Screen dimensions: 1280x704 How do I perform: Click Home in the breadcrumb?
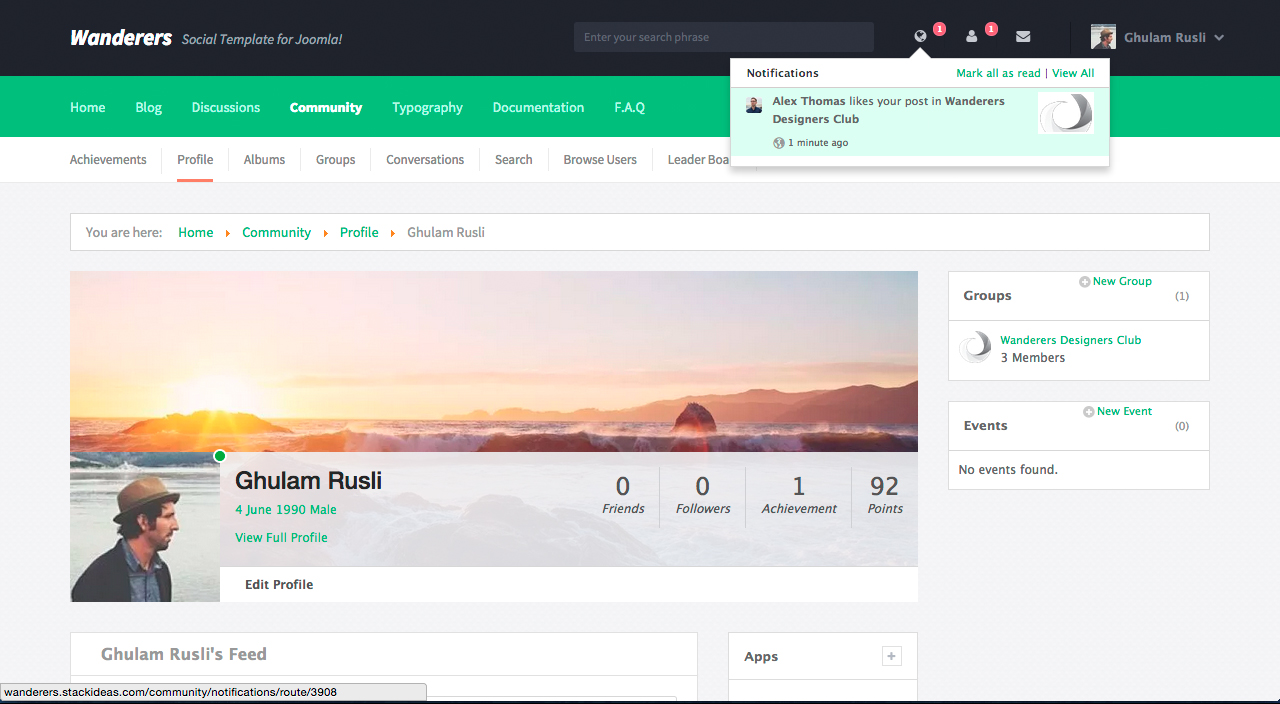[x=196, y=232]
